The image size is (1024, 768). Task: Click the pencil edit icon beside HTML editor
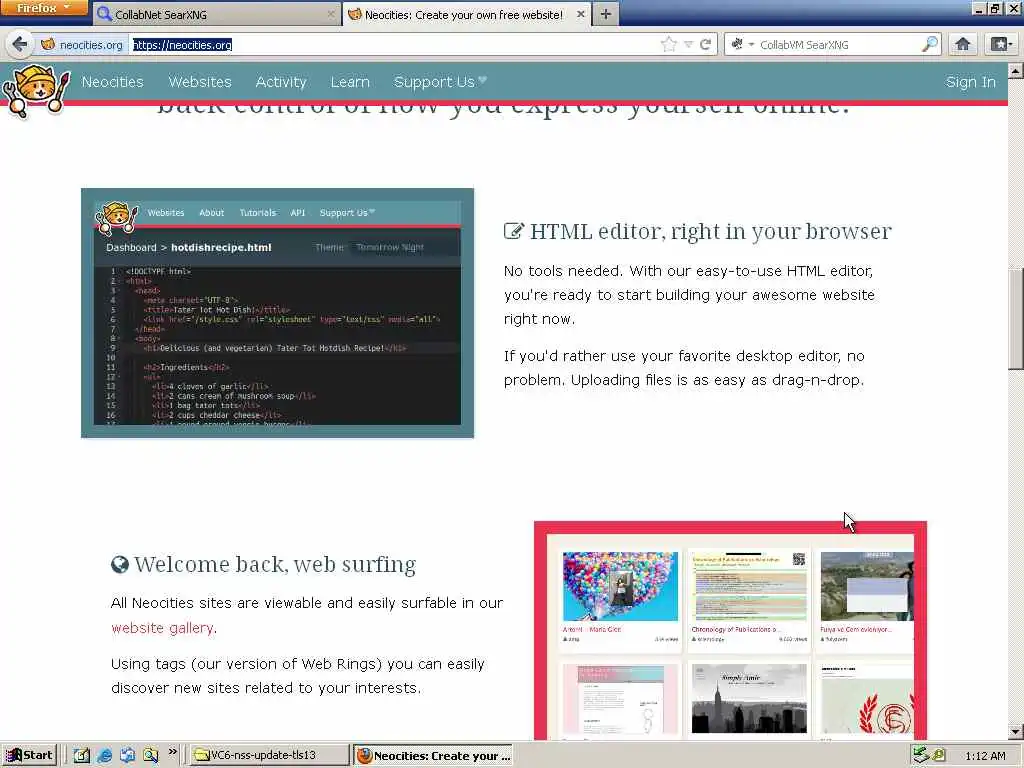point(513,231)
